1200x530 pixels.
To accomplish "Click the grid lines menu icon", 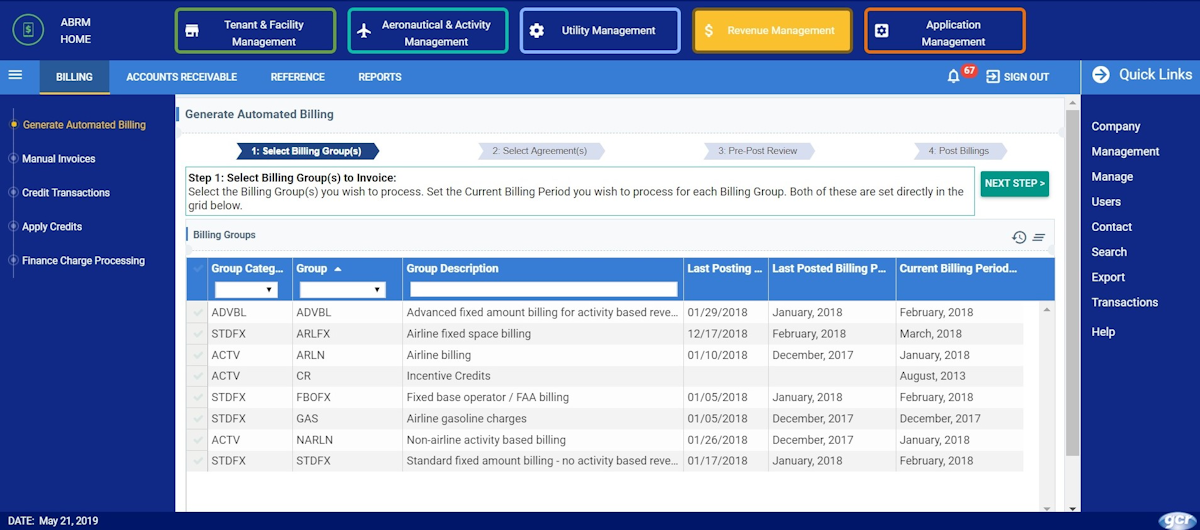I will (1039, 237).
